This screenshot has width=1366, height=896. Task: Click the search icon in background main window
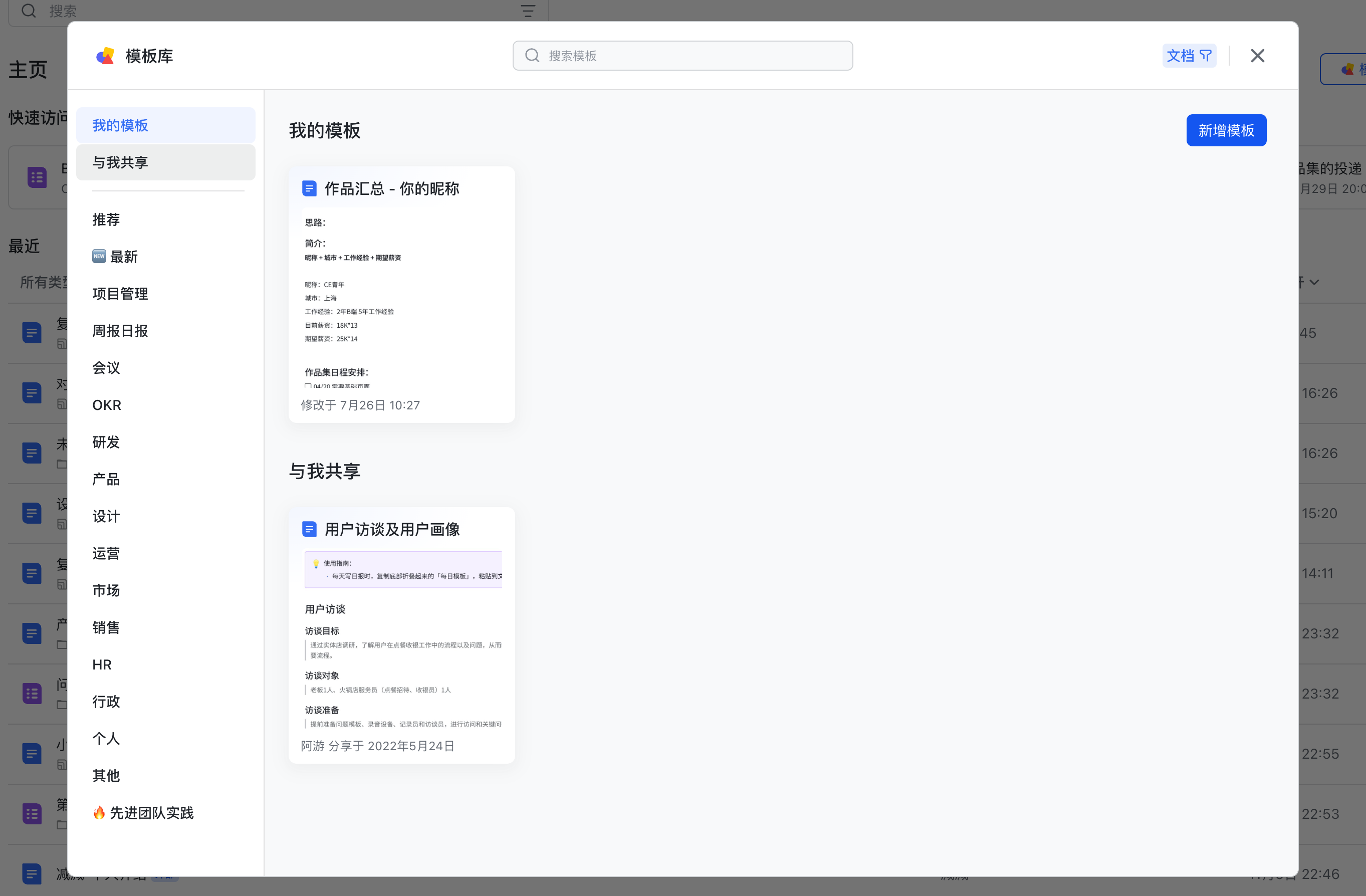point(29,11)
